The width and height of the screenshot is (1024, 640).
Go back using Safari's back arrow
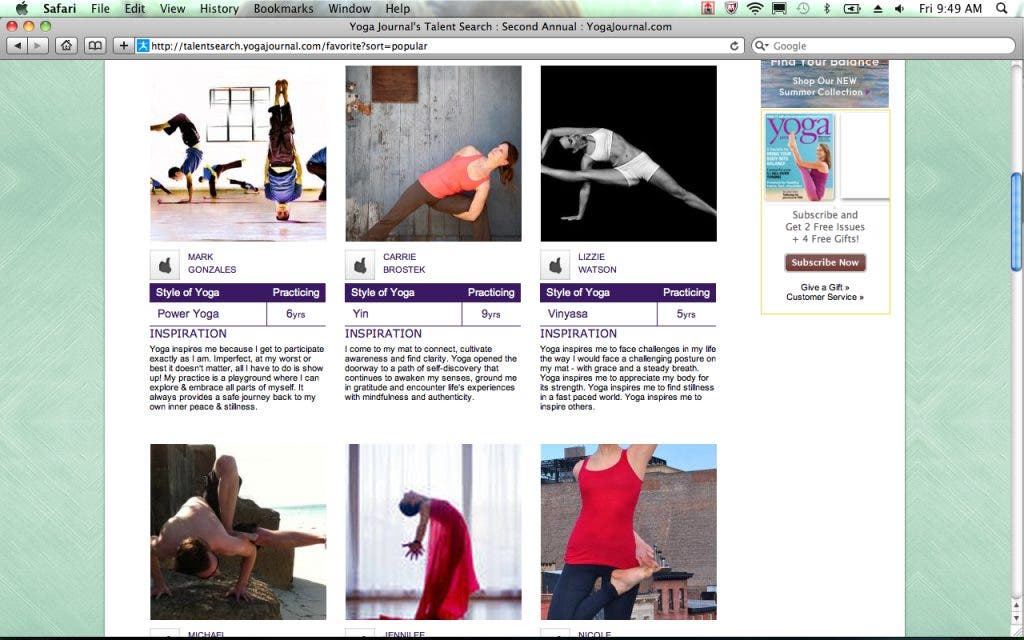pyautogui.click(x=18, y=46)
